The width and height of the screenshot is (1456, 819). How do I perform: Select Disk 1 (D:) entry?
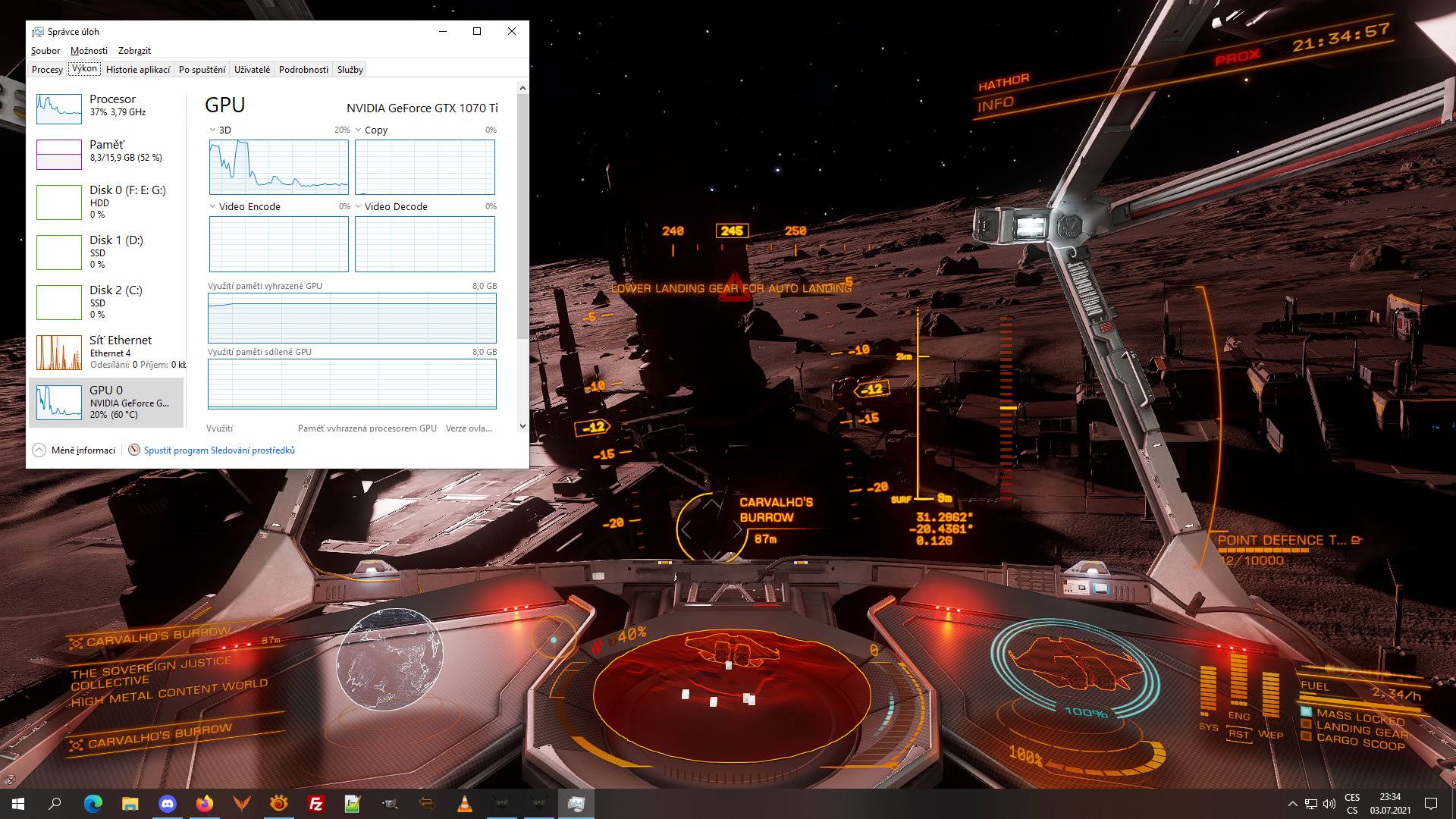(x=106, y=252)
